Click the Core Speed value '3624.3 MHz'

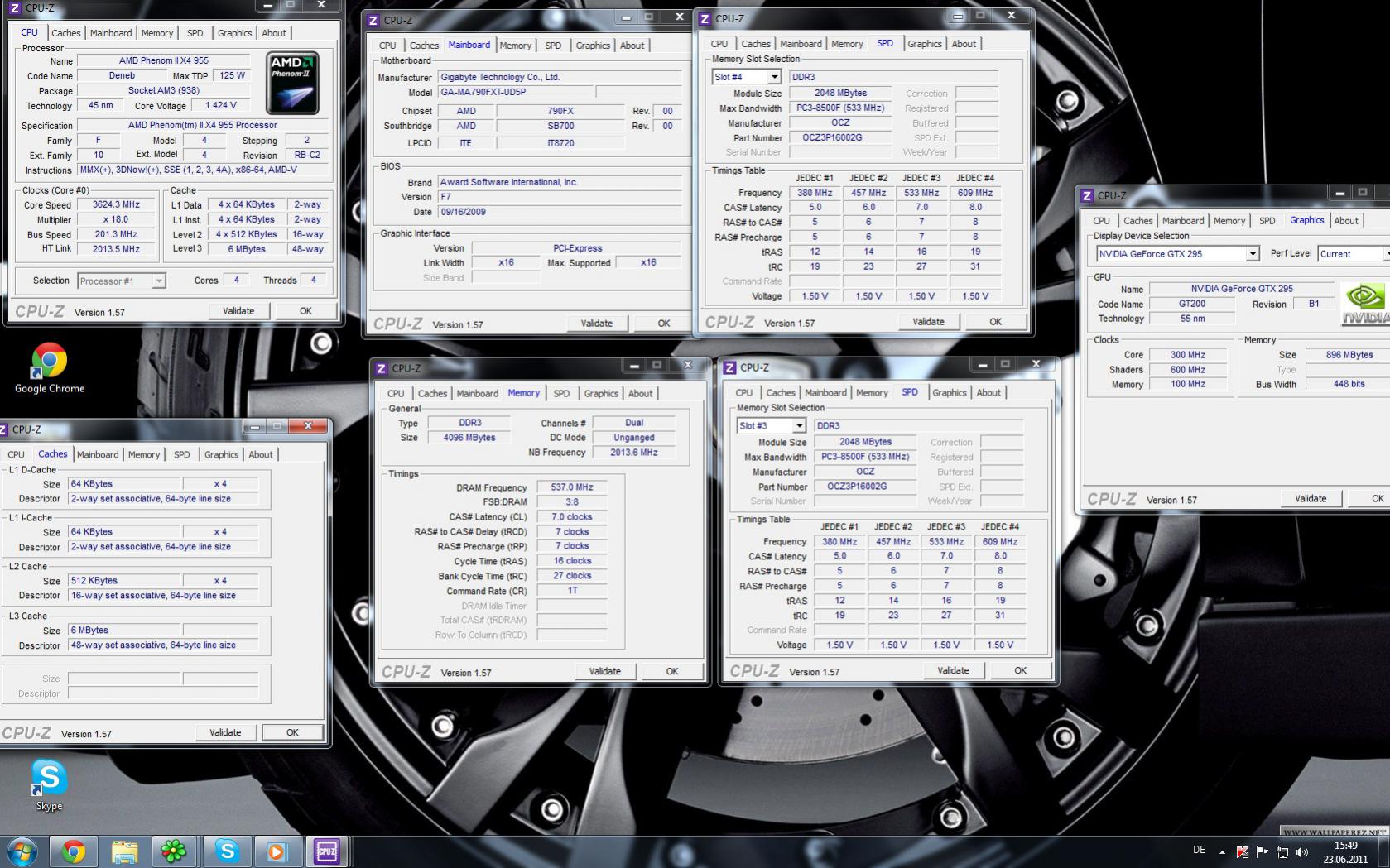(117, 205)
